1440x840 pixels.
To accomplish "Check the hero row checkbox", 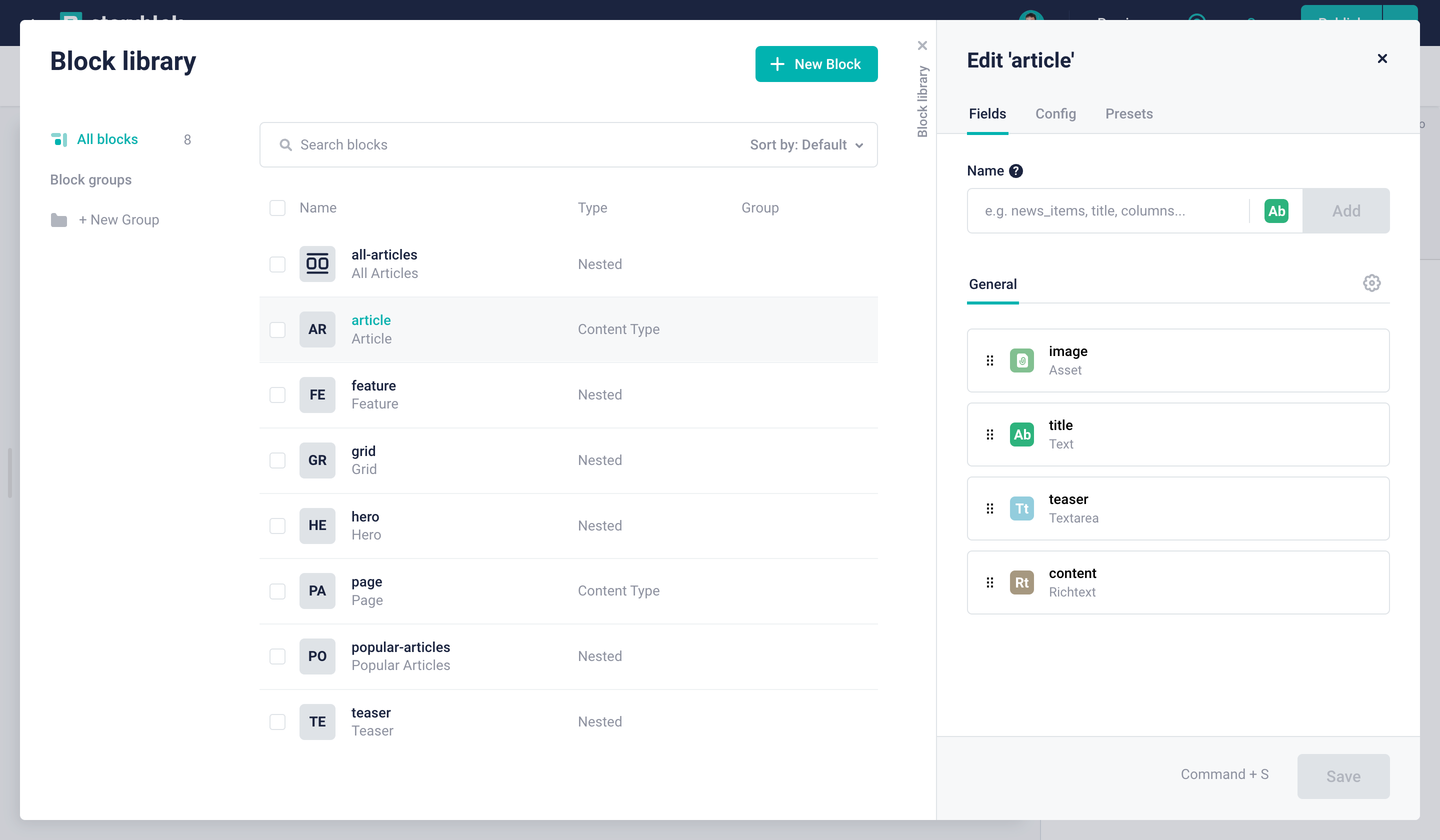I will [x=277, y=525].
